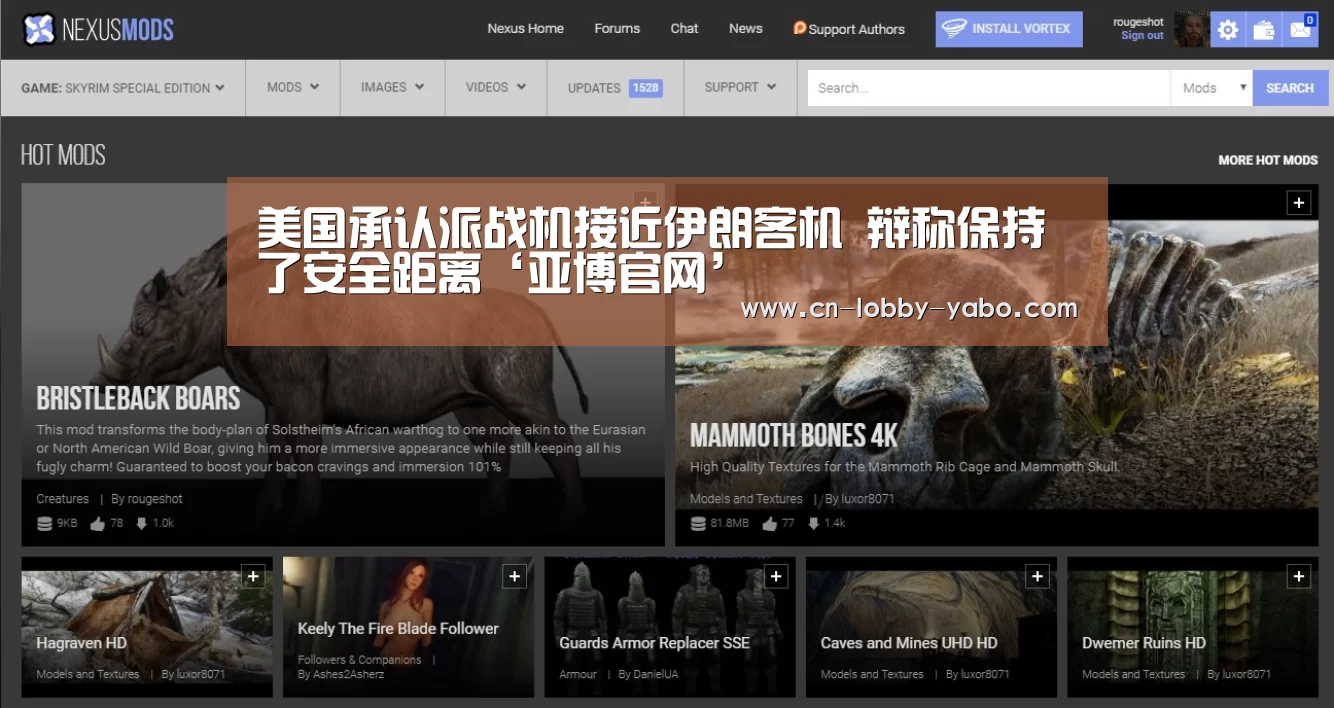Add Keely The Fire Blade Follower plus icon
Screen dimensions: 1334x708
[514, 576]
